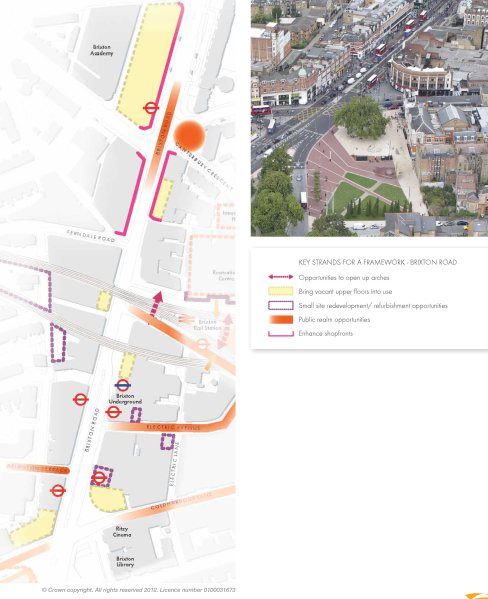488x599 pixels.
Task: Click the 'Brixton Library' label
Action: 125,561
